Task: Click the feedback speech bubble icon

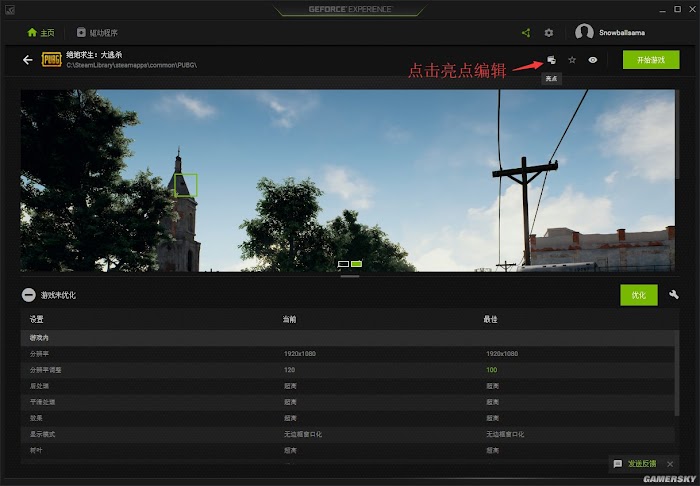Action: (618, 464)
